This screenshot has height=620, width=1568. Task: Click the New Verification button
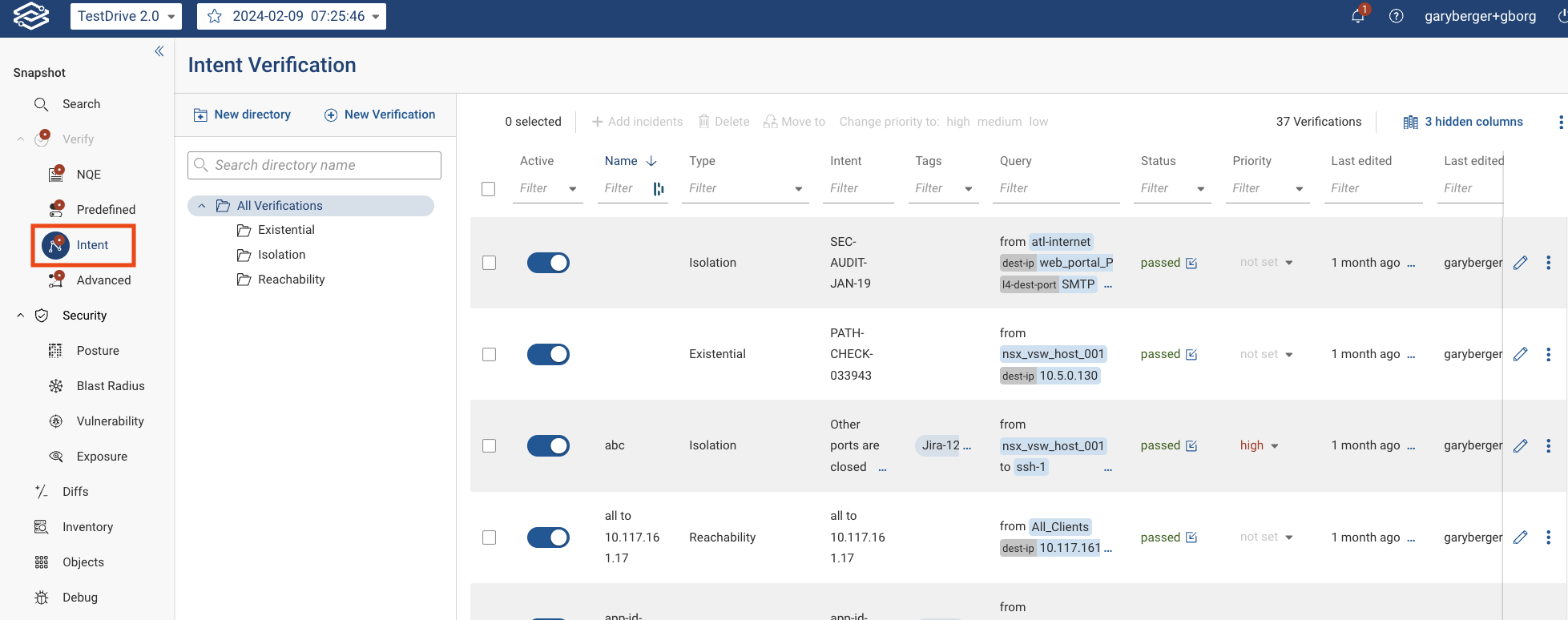click(380, 115)
